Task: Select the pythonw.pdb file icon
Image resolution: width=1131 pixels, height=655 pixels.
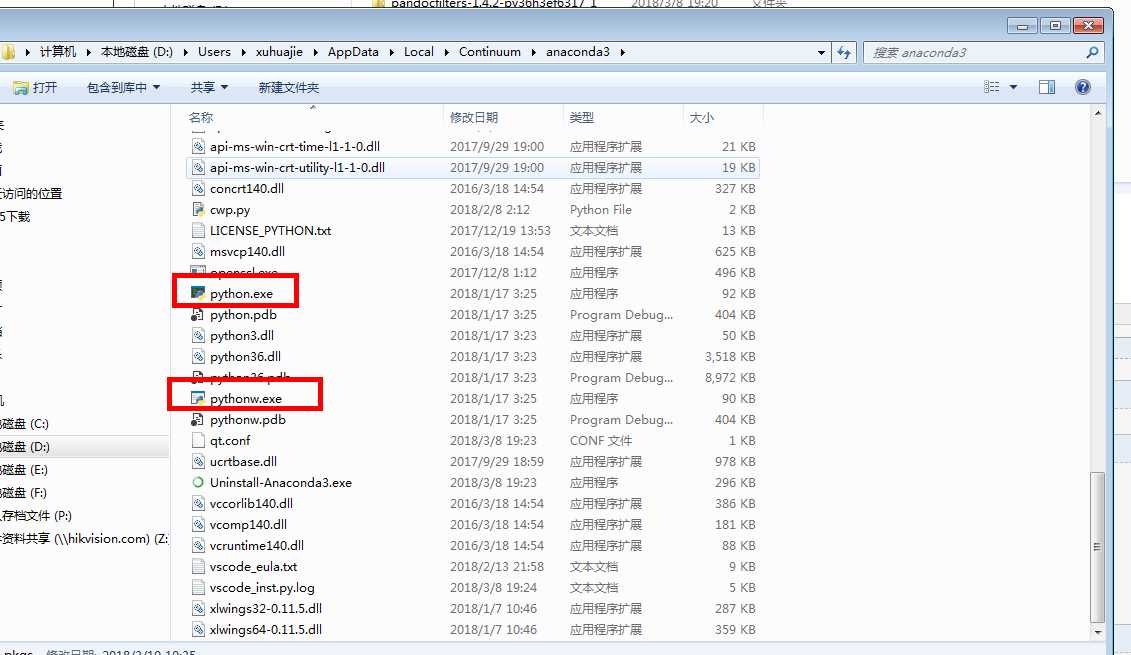Action: pyautogui.click(x=198, y=419)
